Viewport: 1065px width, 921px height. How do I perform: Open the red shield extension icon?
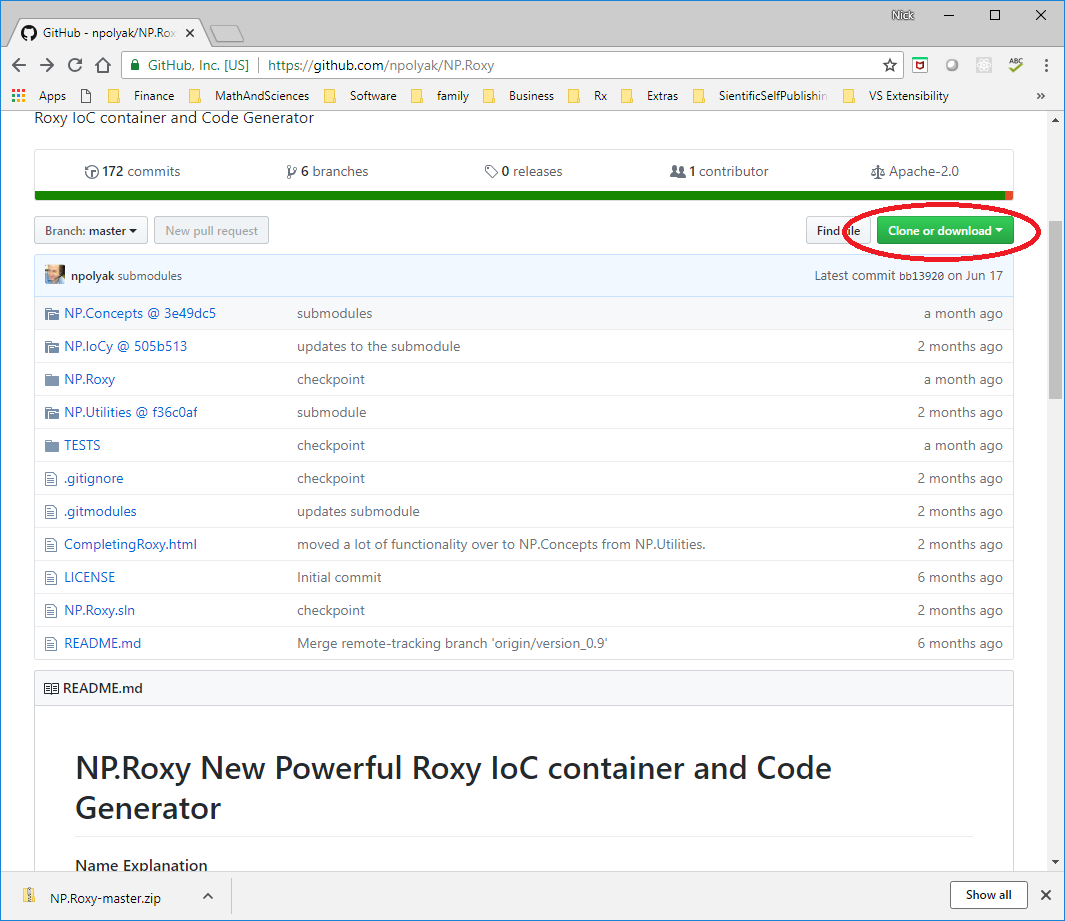tap(920, 65)
